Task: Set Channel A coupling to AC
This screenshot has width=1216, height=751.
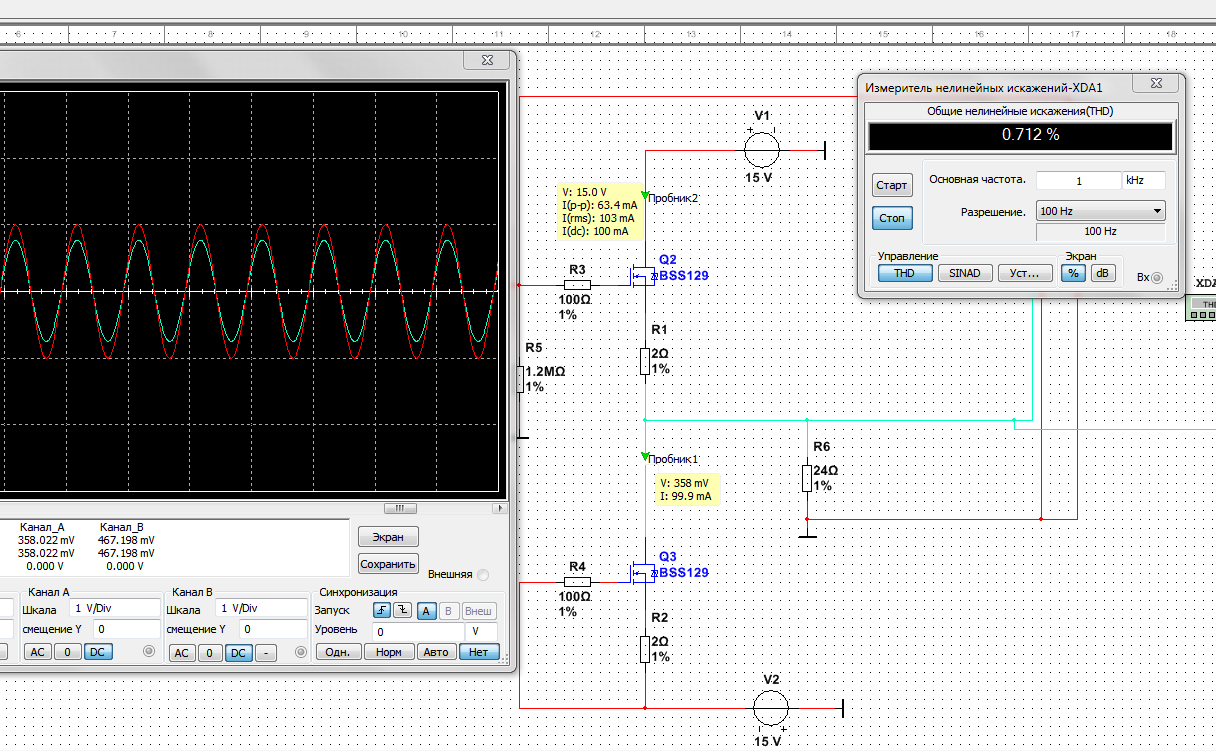Action: point(36,652)
